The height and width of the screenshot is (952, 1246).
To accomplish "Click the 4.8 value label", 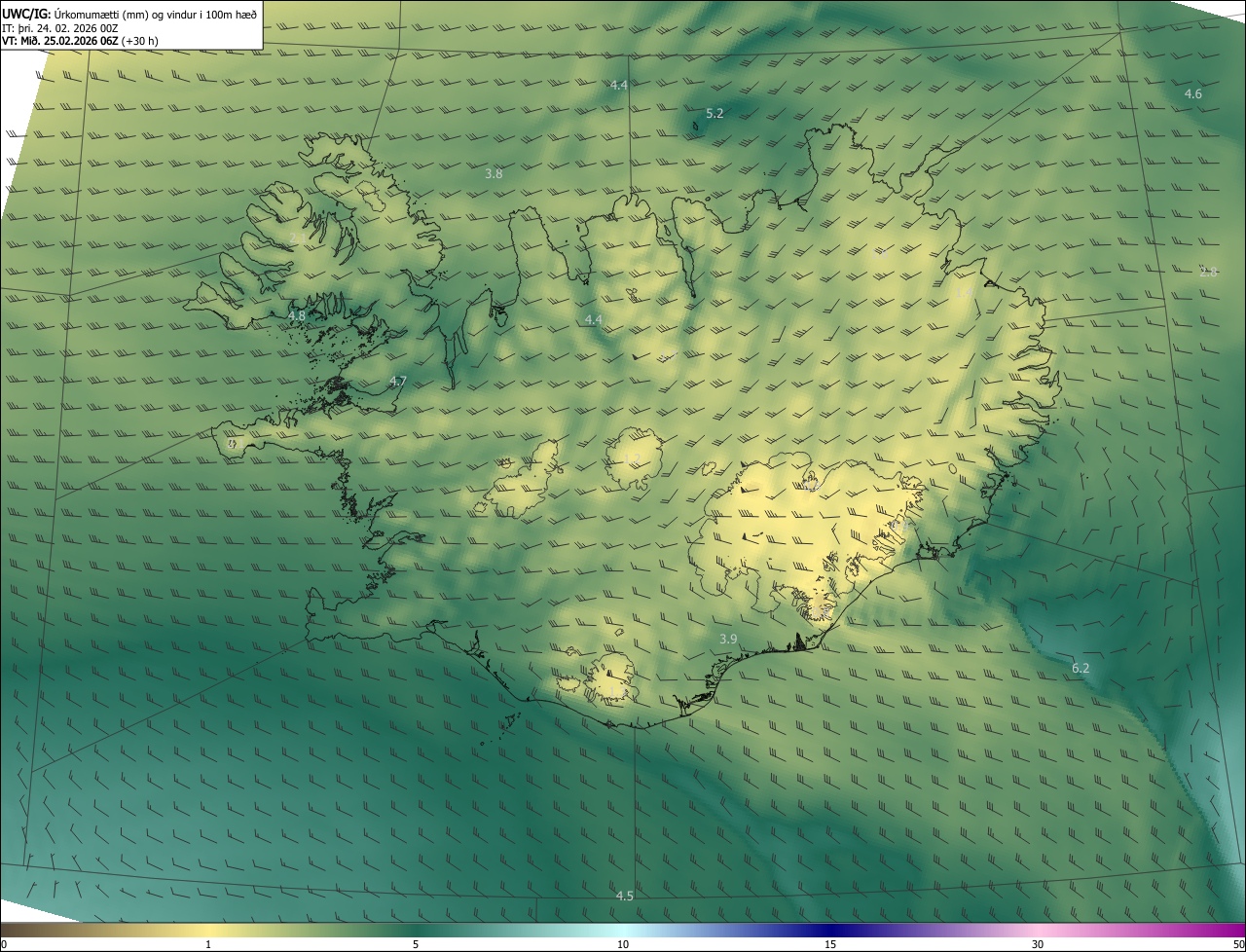I will click(297, 316).
